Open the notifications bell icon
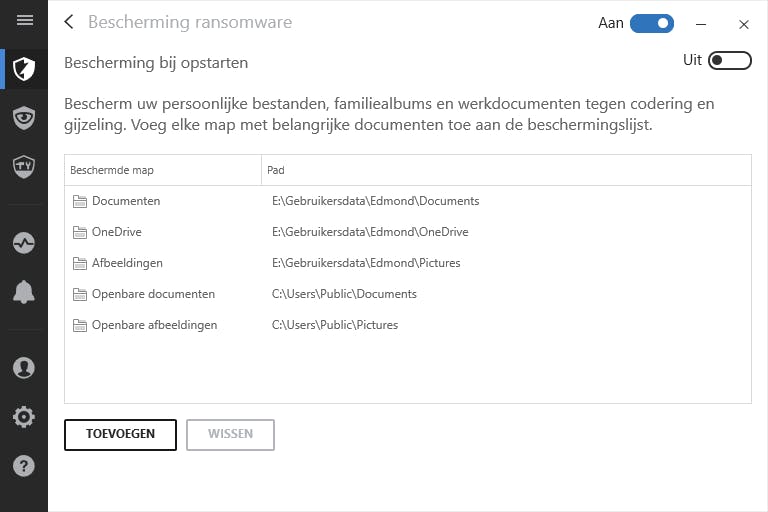The height and width of the screenshot is (512, 768). [x=24, y=292]
